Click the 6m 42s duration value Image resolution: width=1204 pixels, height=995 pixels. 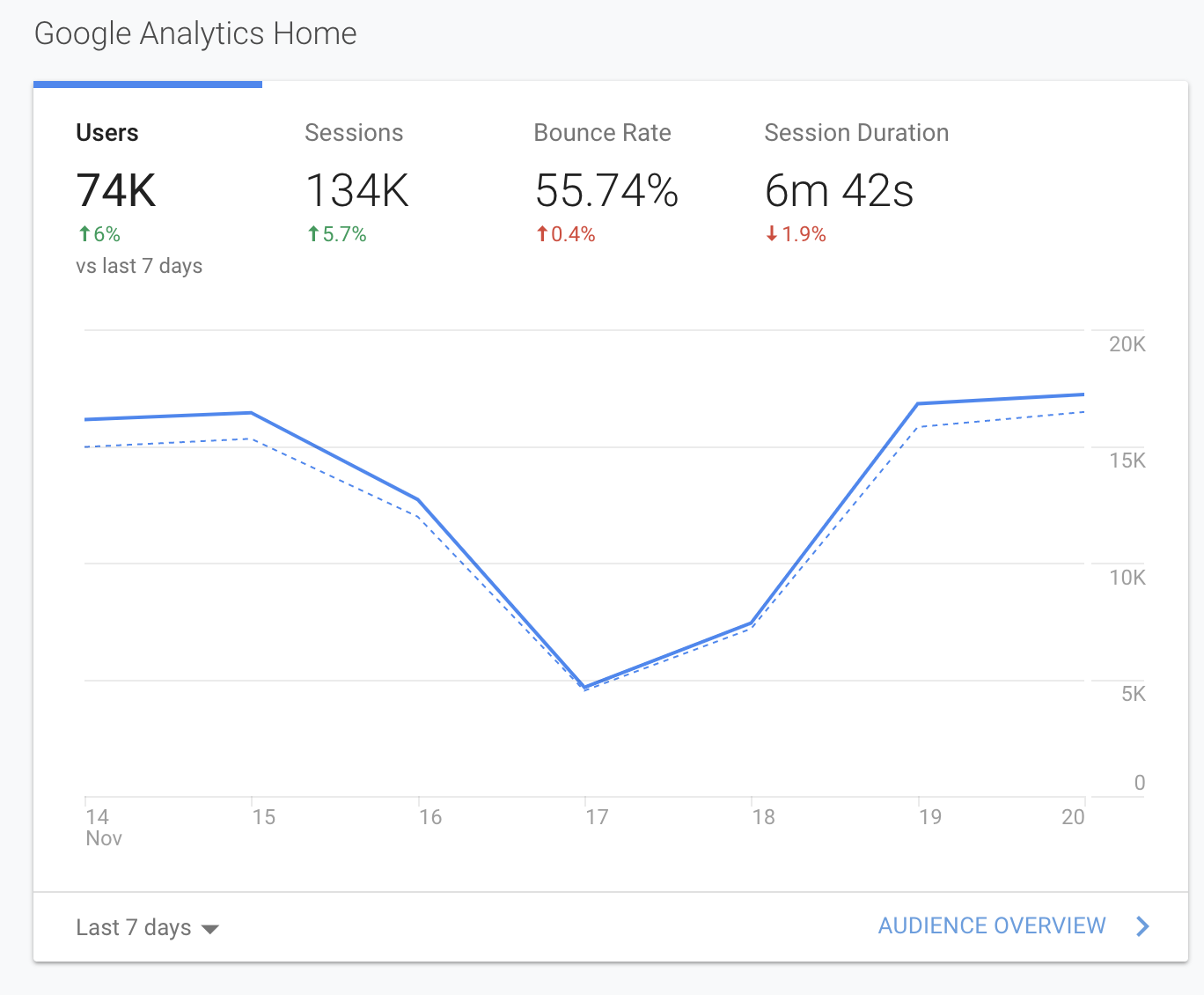click(x=839, y=190)
